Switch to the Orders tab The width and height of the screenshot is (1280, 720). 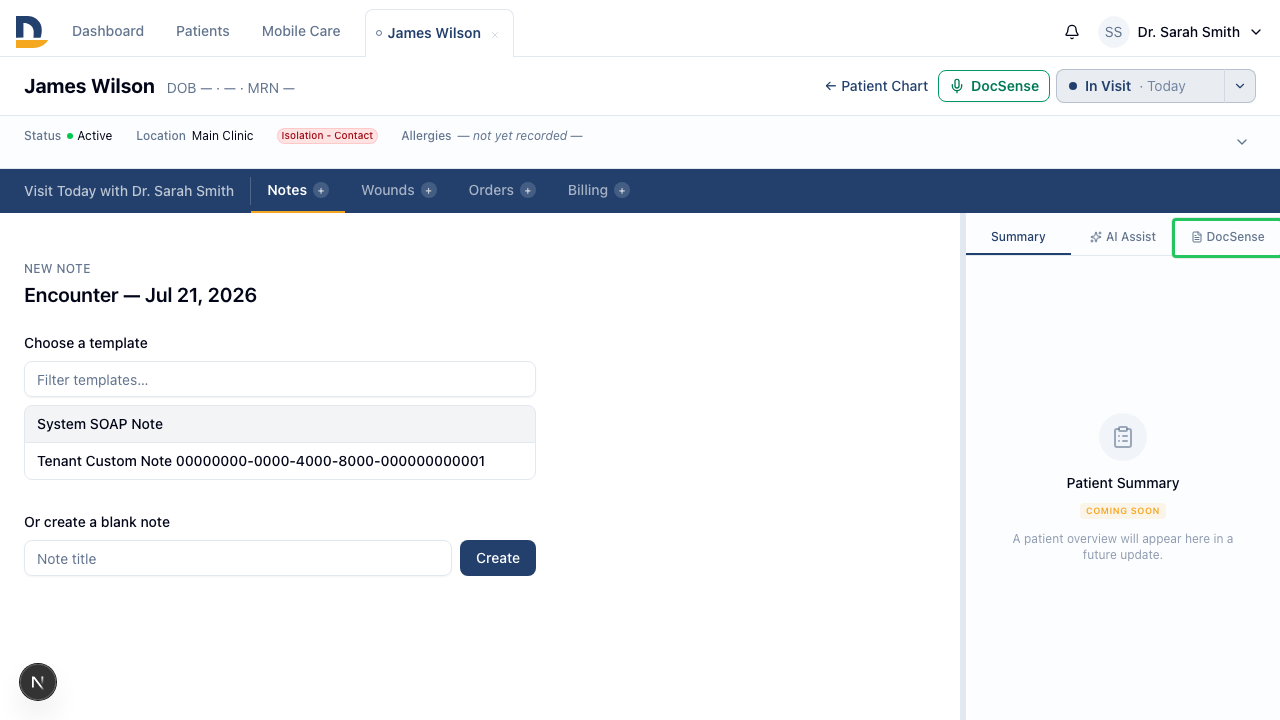click(491, 190)
